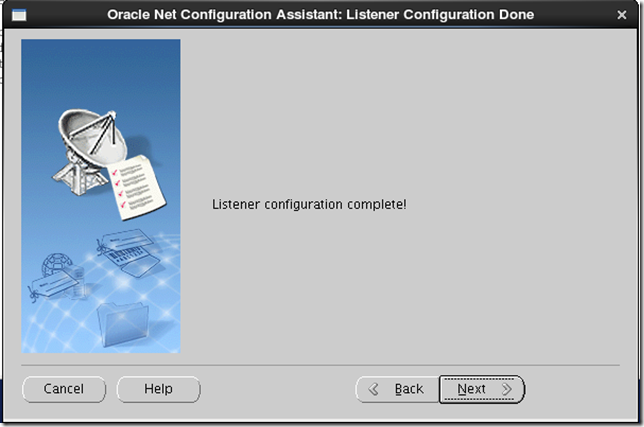
Task: Cancel the Net Configuration Assistant
Action: (x=64, y=389)
